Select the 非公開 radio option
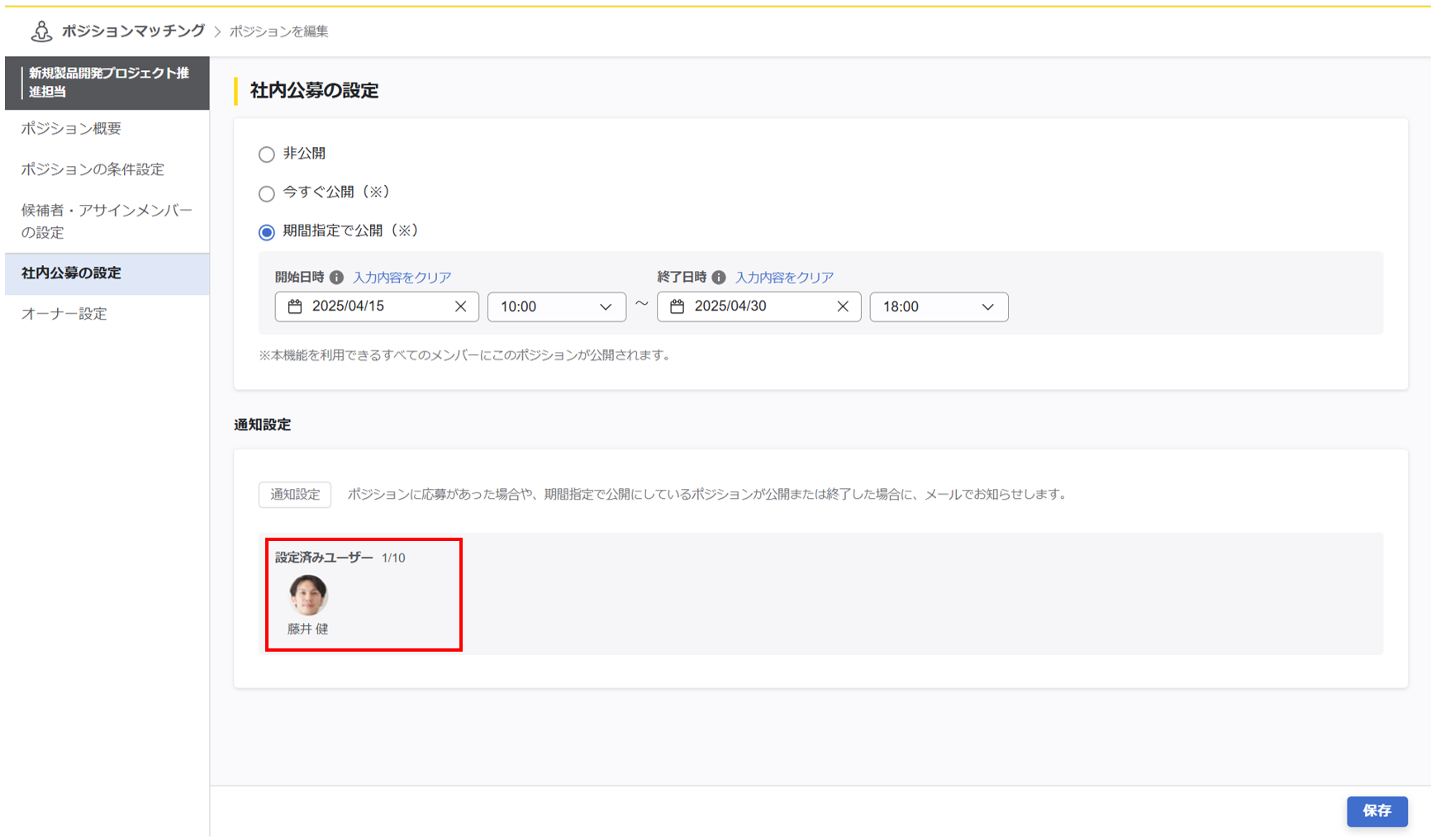The image size is (1431, 840). pyautogui.click(x=266, y=154)
